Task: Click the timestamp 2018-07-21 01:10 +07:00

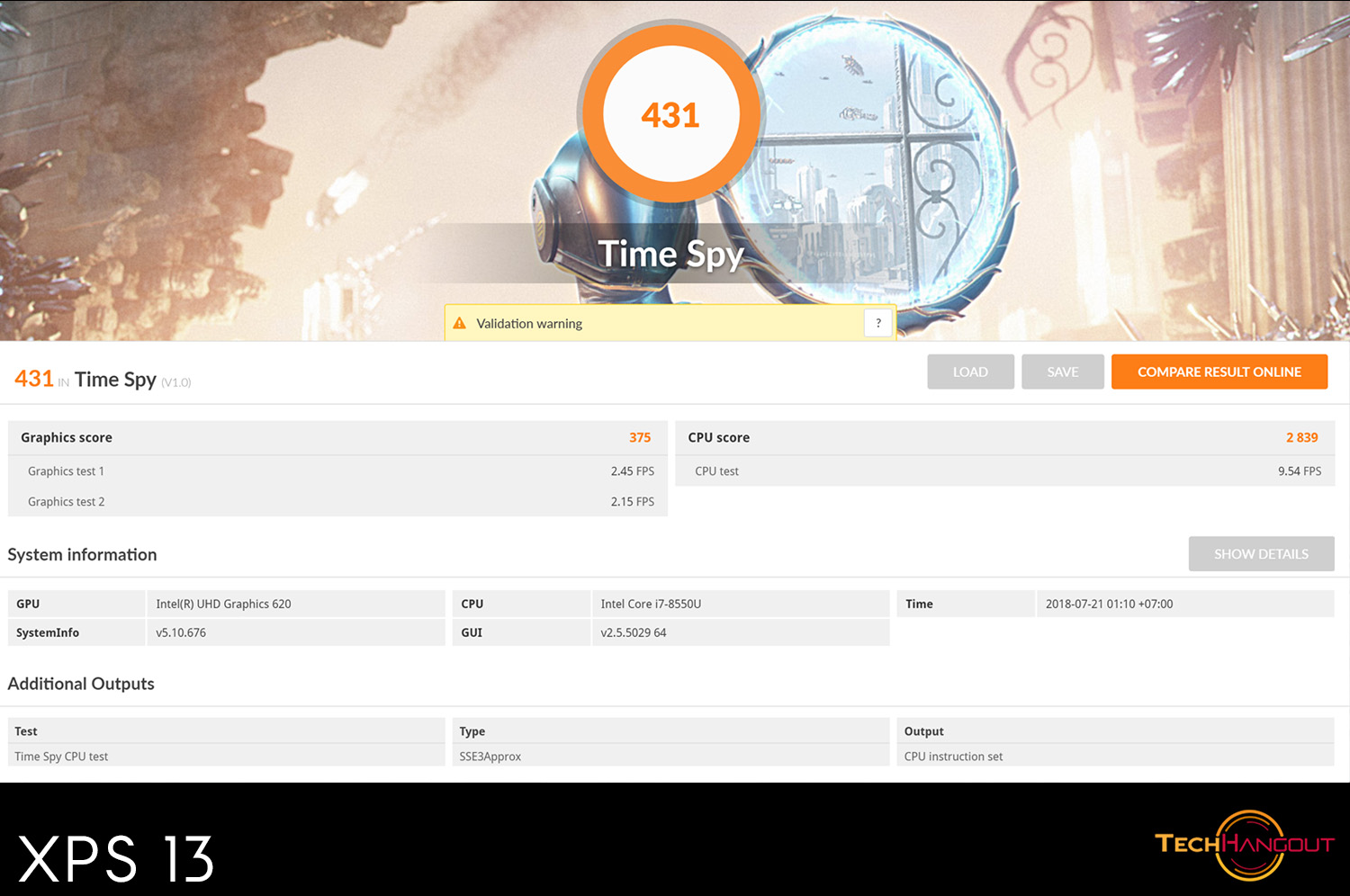Action: pos(1109,605)
